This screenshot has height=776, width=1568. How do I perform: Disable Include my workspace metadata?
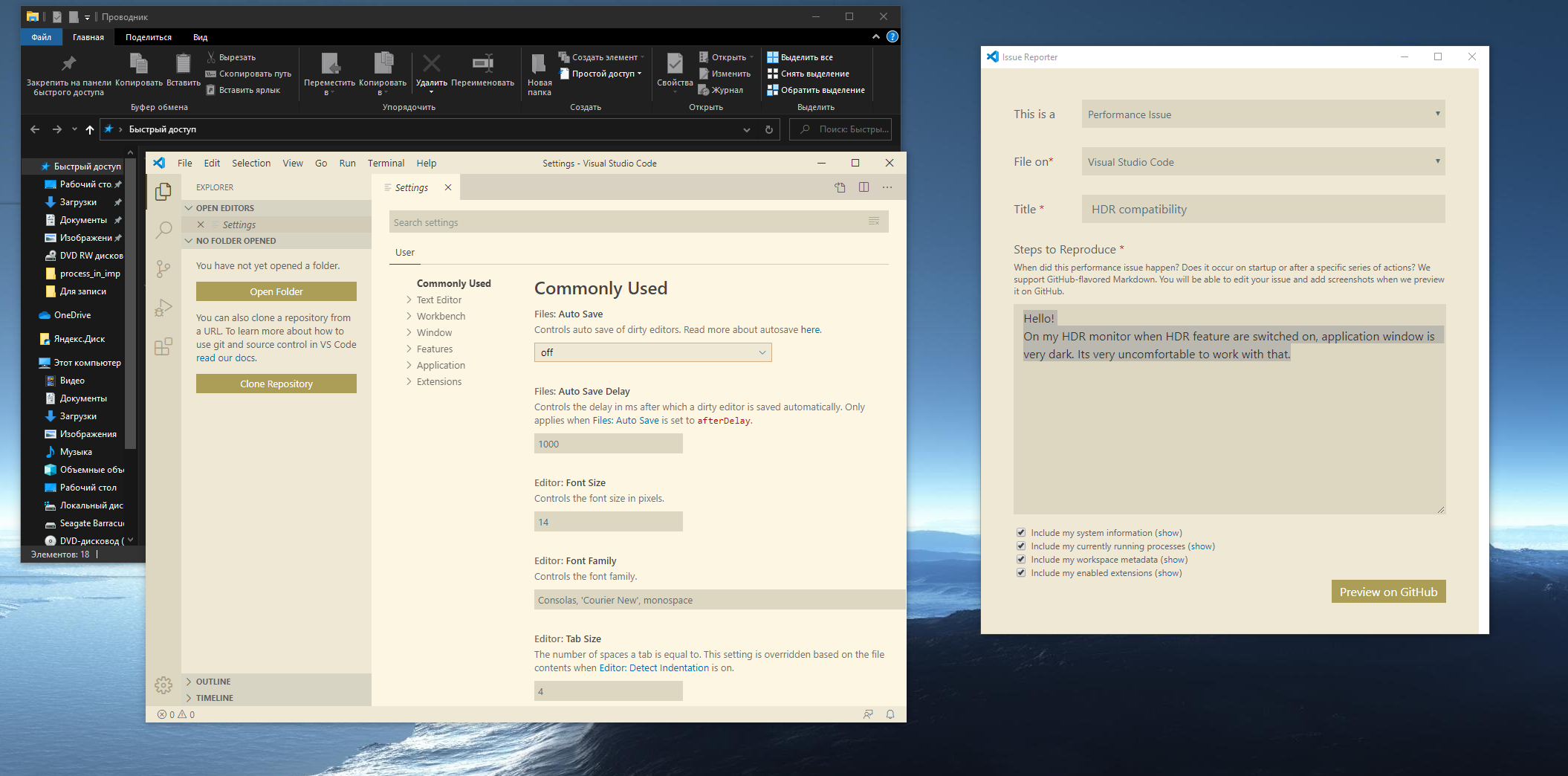(1021, 559)
